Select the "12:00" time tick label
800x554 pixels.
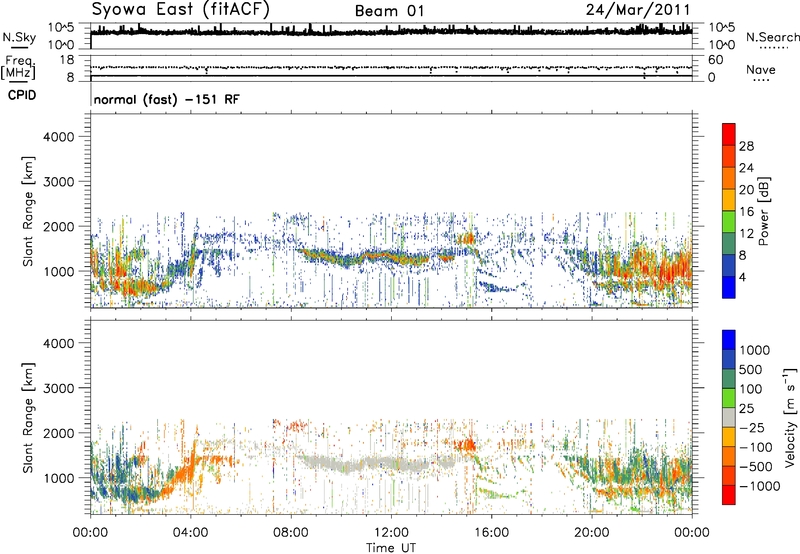click(x=391, y=533)
